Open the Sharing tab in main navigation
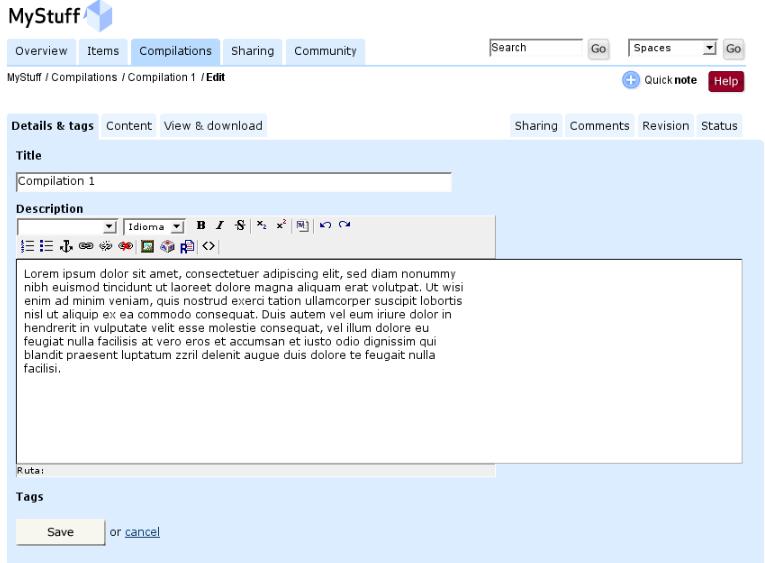Viewport: 765px width, 563px height. point(252,51)
